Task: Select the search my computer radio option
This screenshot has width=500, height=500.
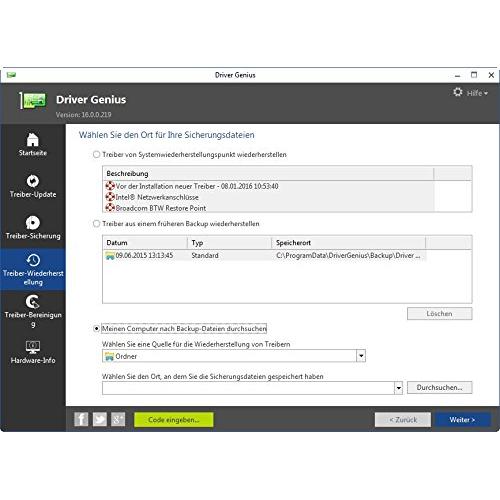Action: (96, 329)
